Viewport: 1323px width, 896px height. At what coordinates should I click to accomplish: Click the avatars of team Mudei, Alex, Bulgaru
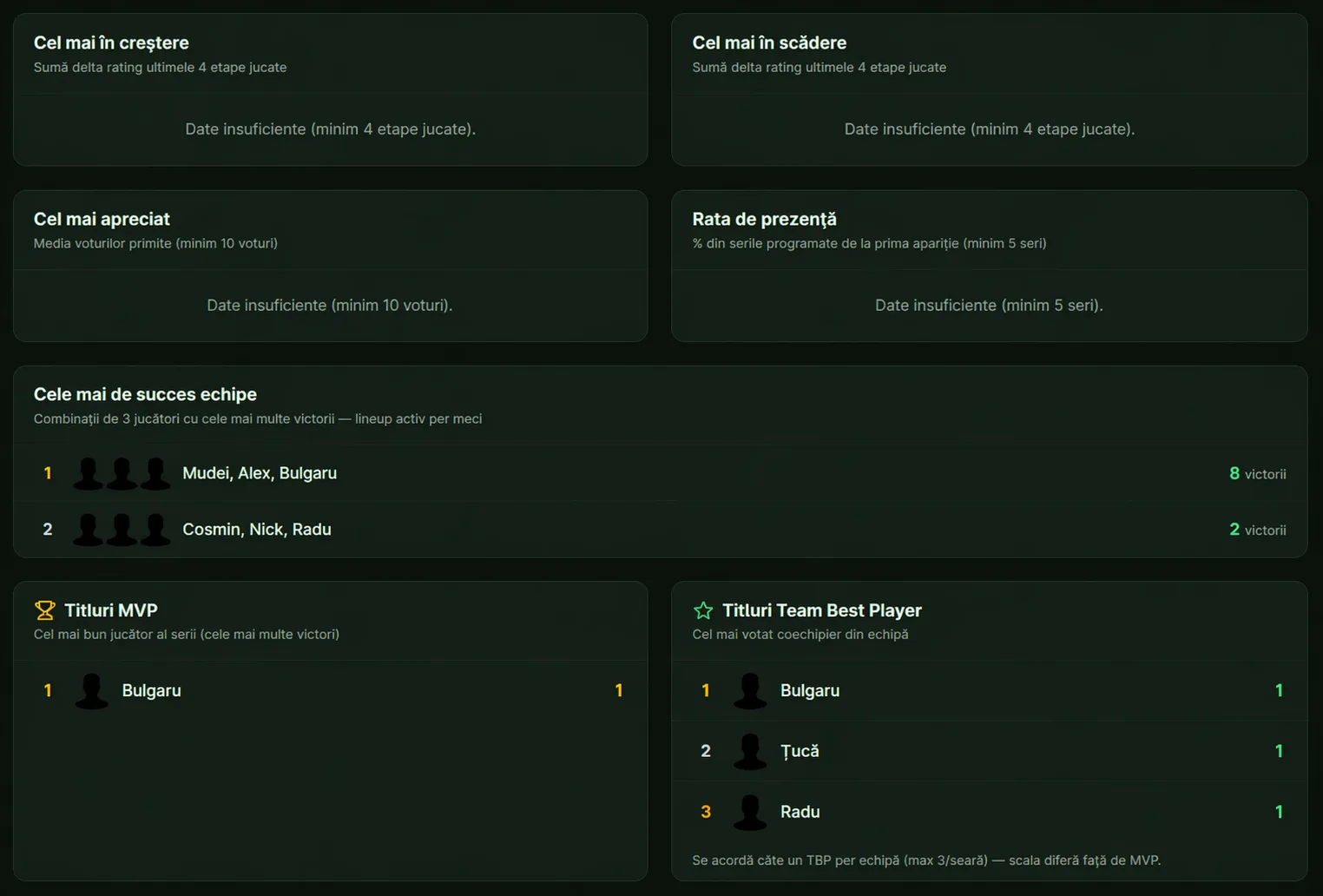[x=122, y=473]
